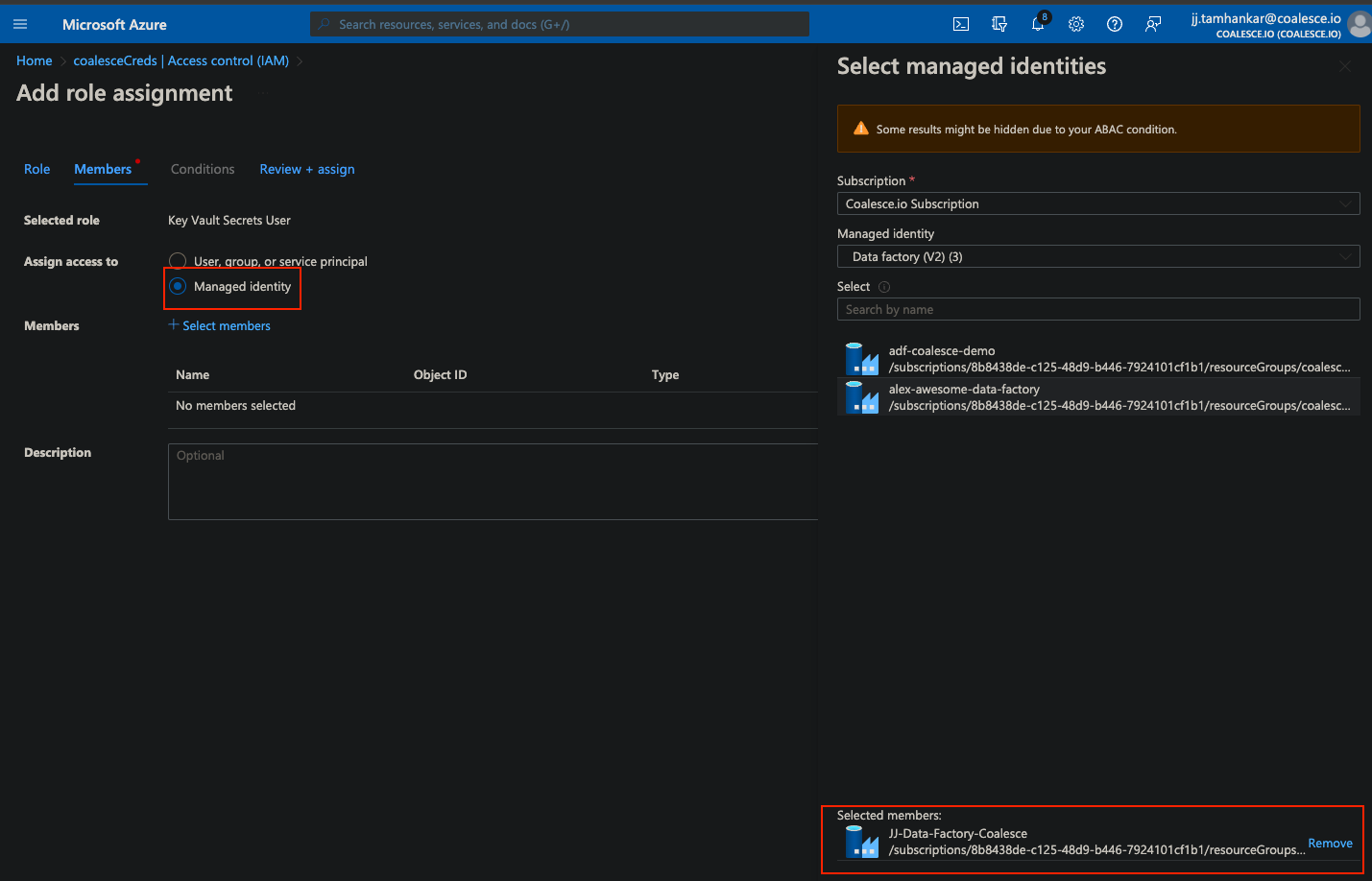
Task: Select User, group, or service principal option
Action: (178, 261)
